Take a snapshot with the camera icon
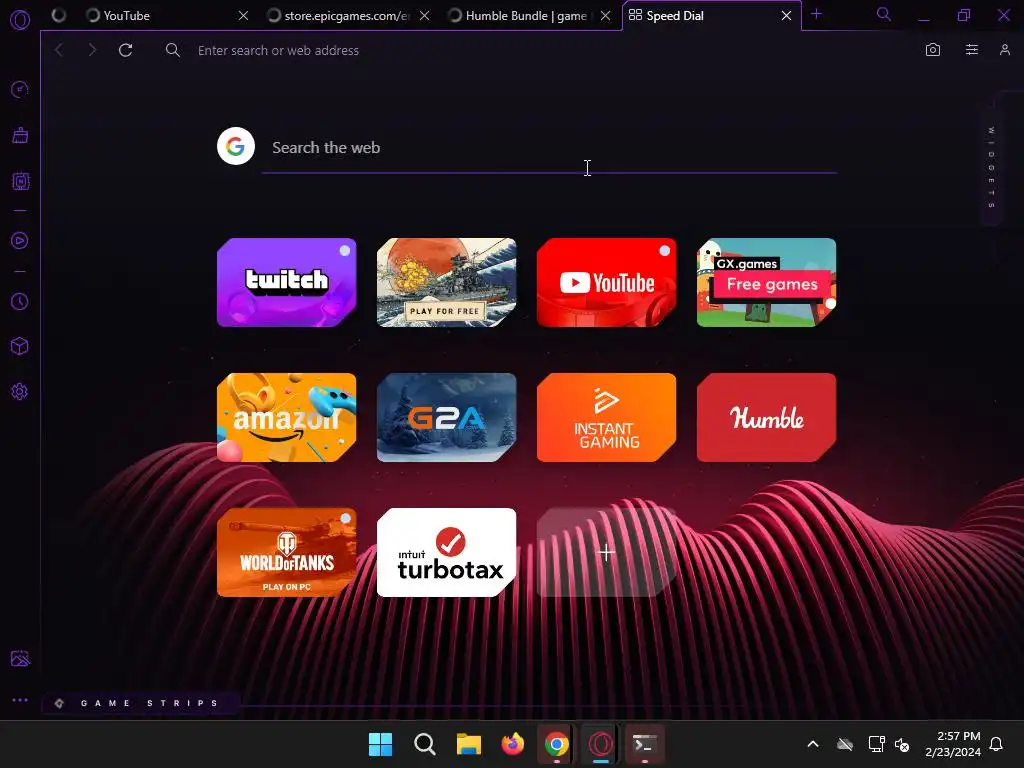The height and width of the screenshot is (768, 1024). [933, 50]
